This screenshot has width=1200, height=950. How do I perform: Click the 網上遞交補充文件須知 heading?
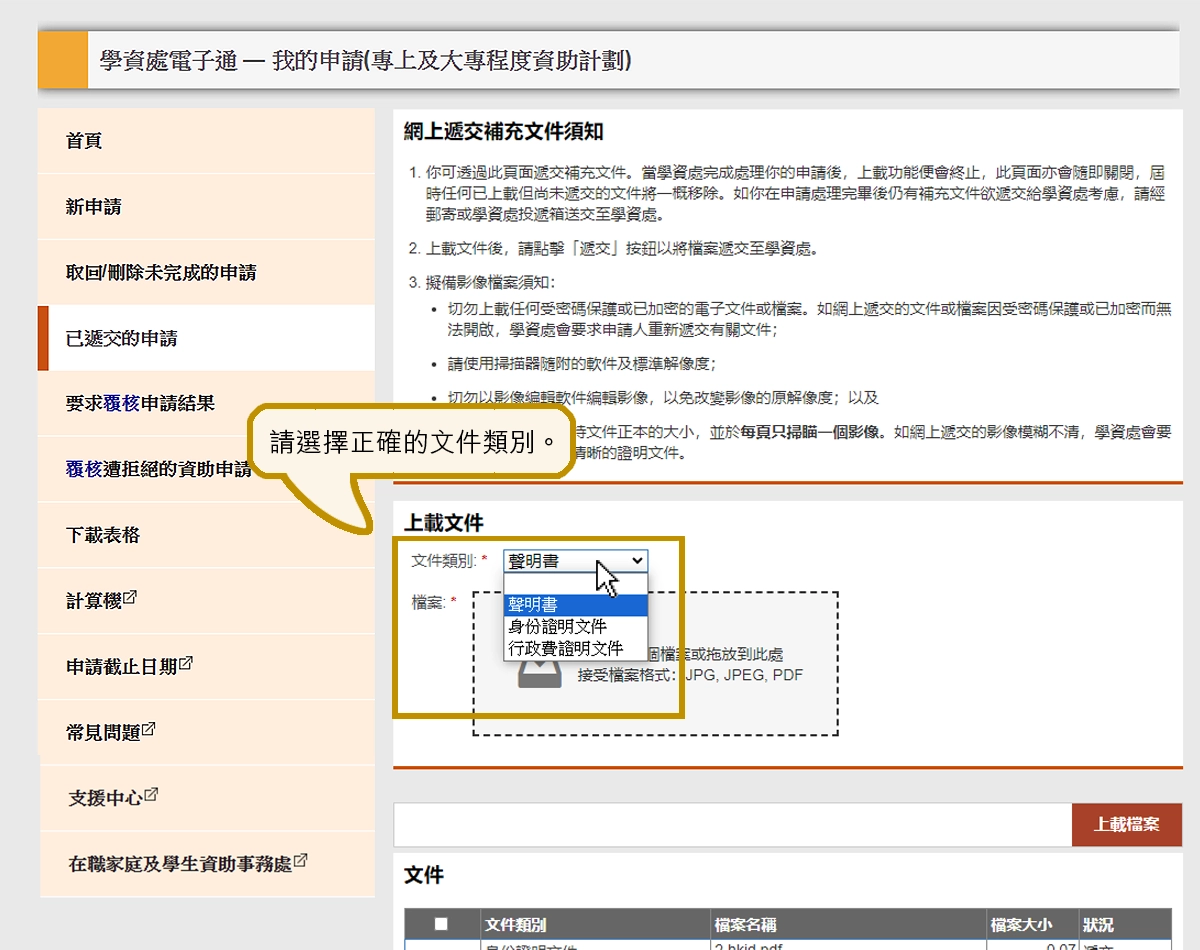point(504,132)
